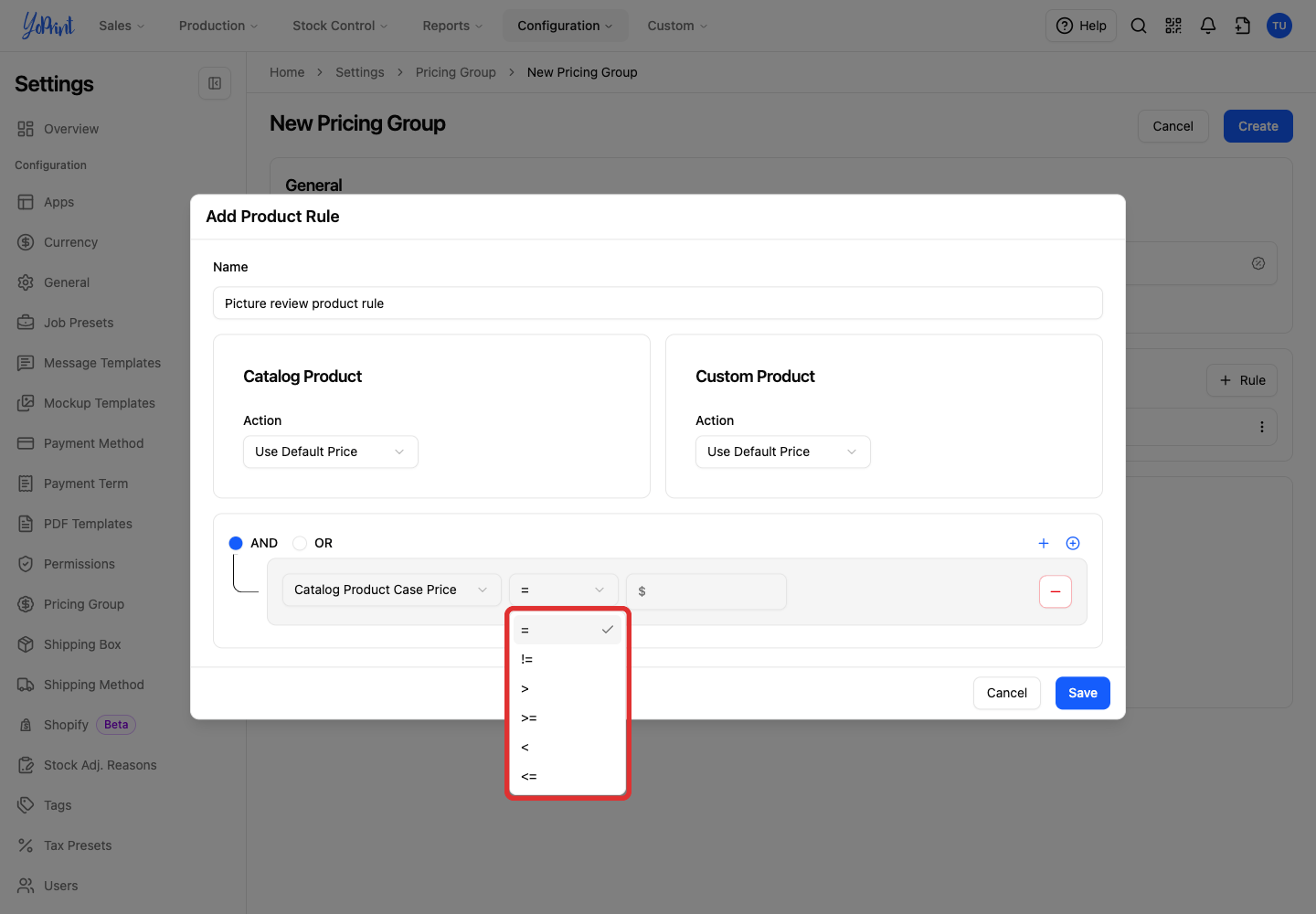Open Catalog Product Action dropdown

(331, 452)
